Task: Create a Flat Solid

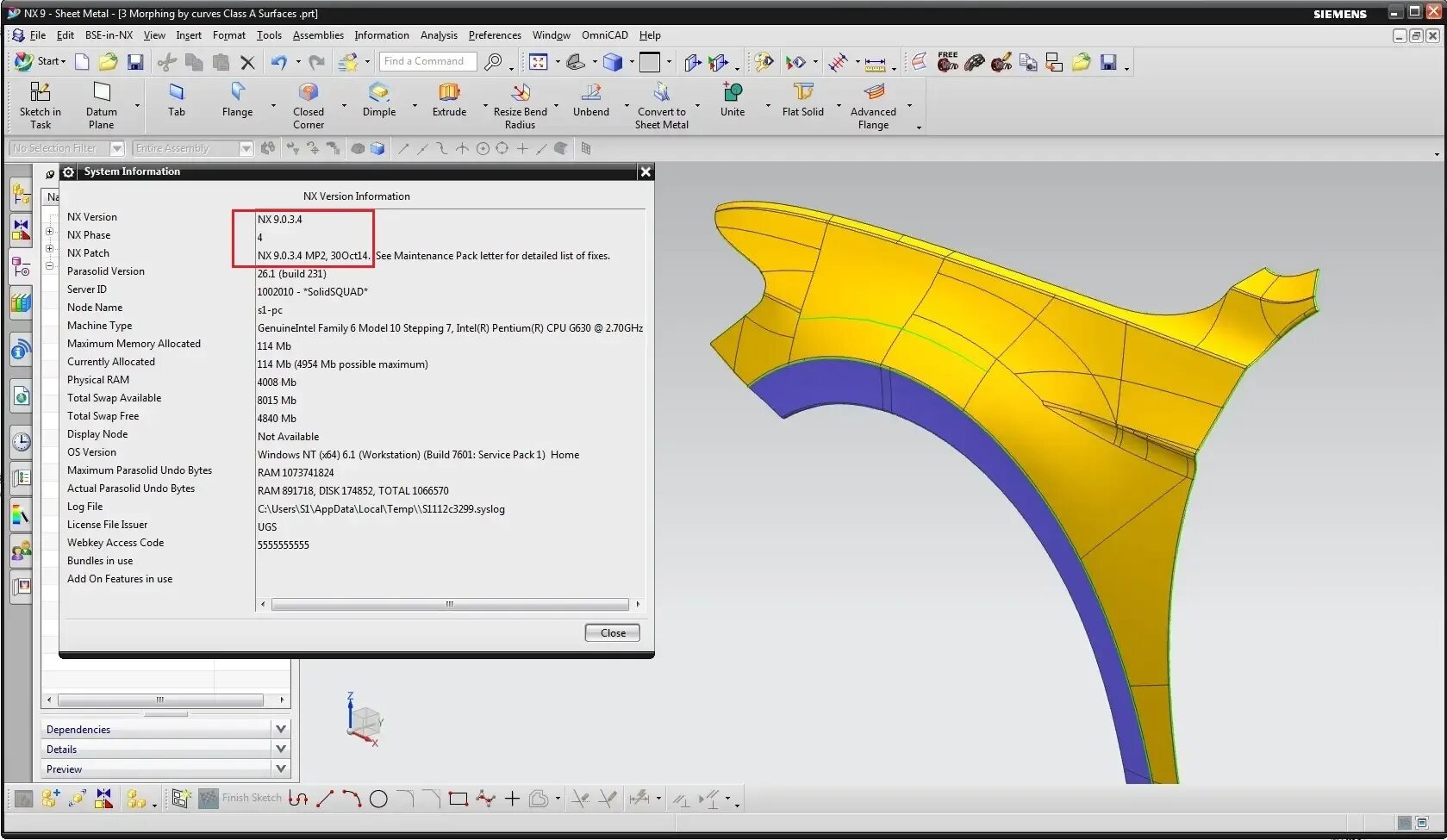Action: click(802, 100)
